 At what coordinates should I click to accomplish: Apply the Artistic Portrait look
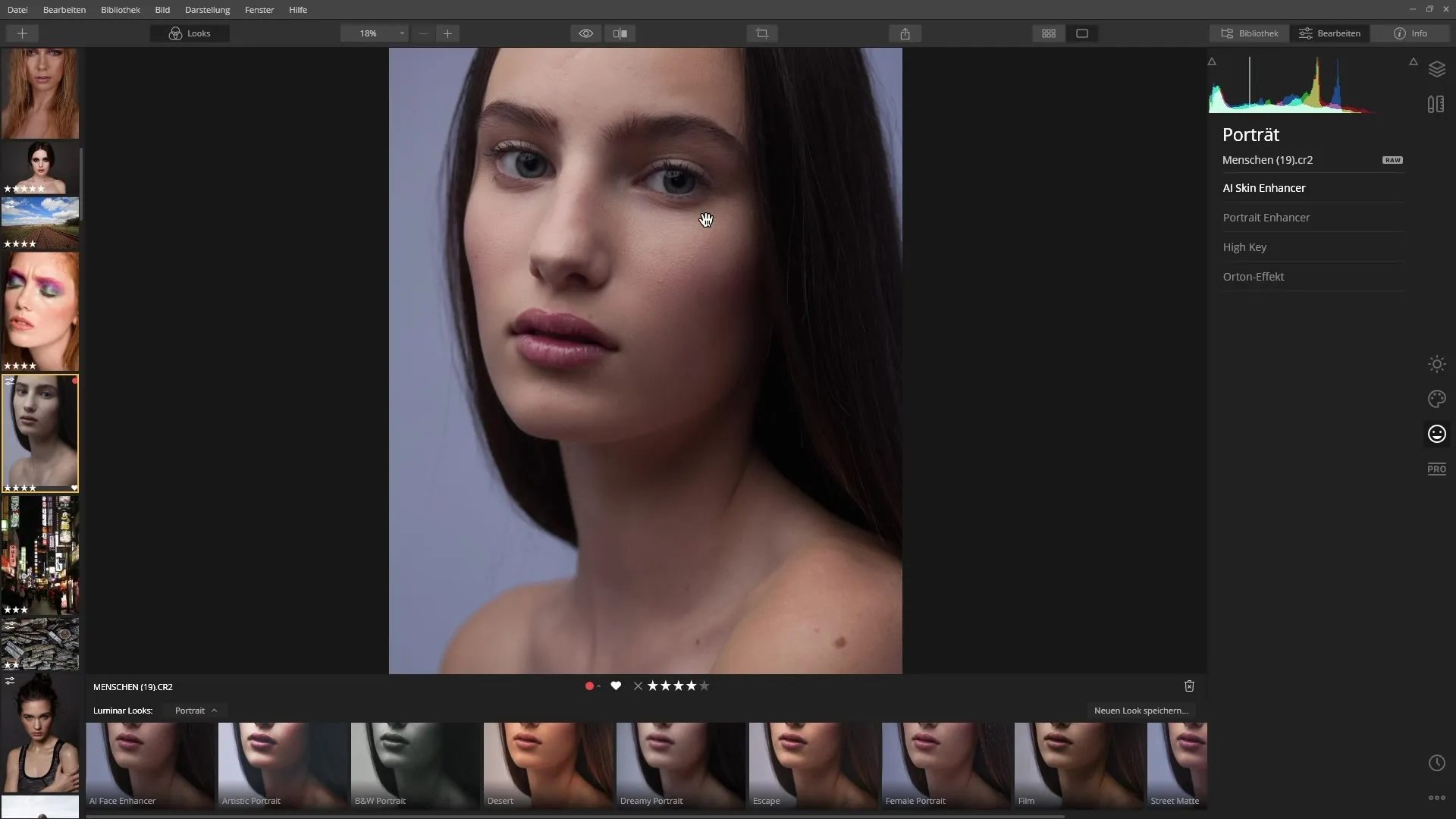coord(283,765)
